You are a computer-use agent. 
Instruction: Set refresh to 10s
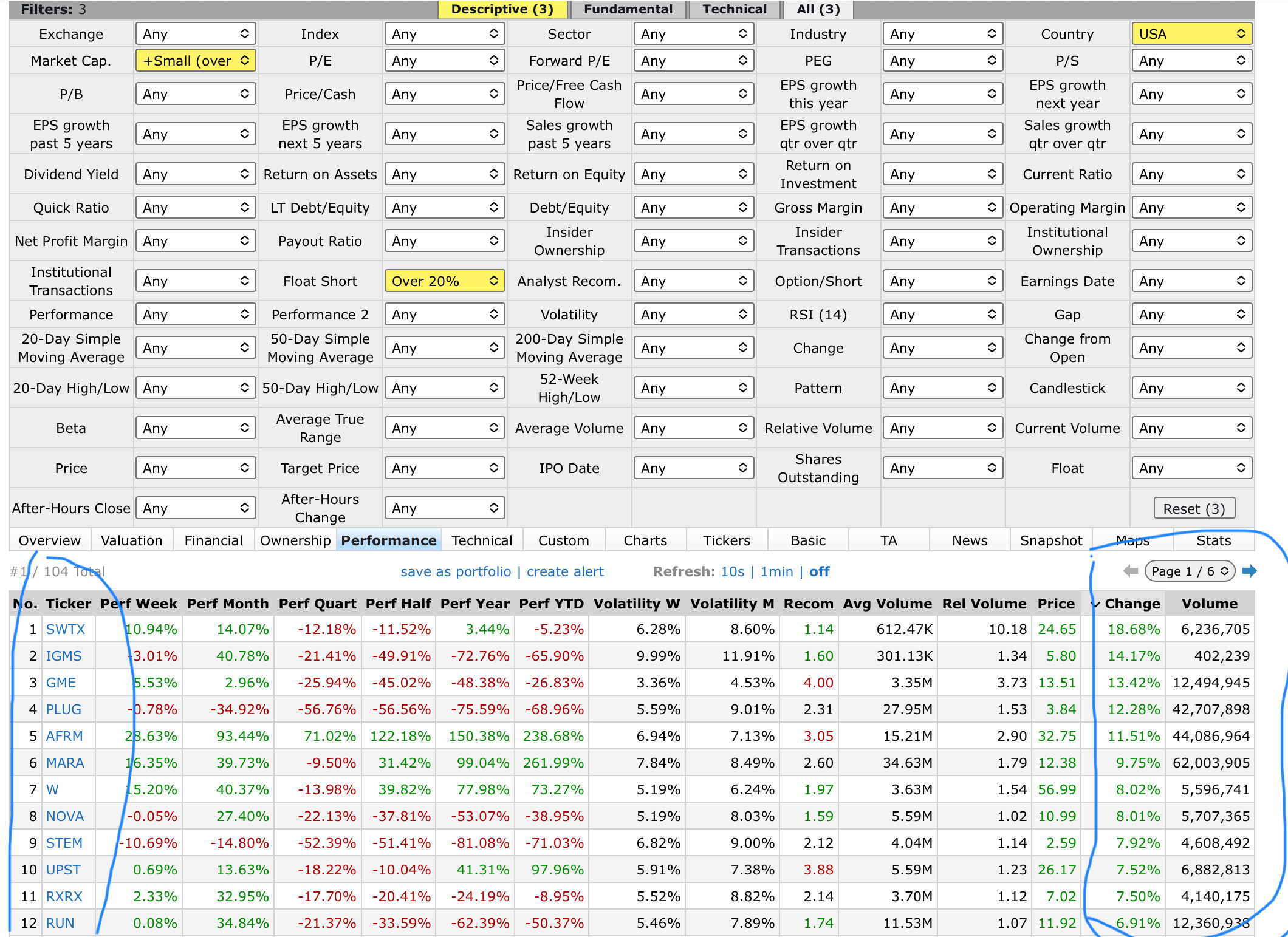(x=732, y=571)
